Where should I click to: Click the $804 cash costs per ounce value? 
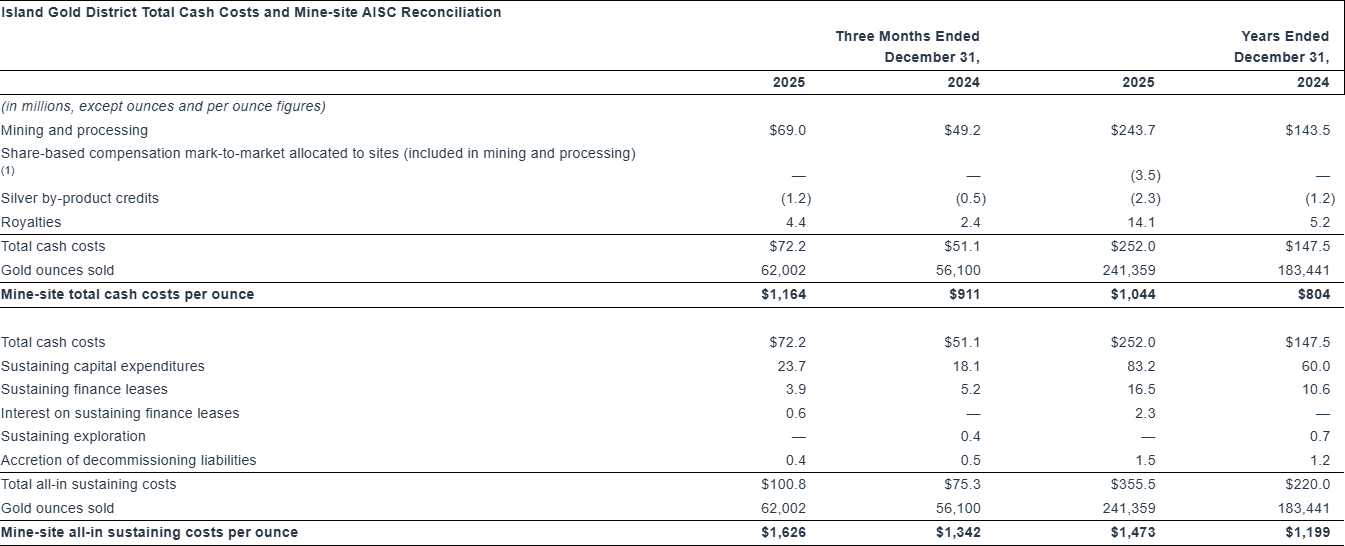point(1313,294)
